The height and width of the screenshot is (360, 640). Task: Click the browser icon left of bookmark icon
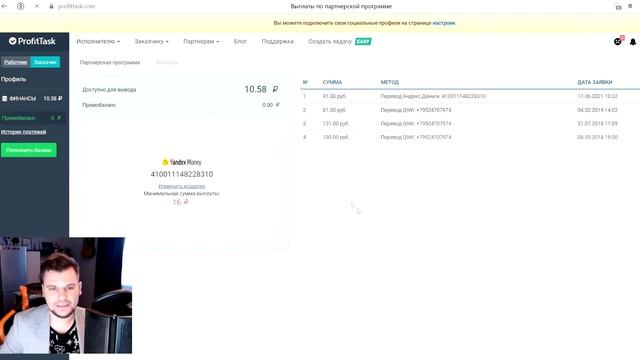(x=619, y=7)
